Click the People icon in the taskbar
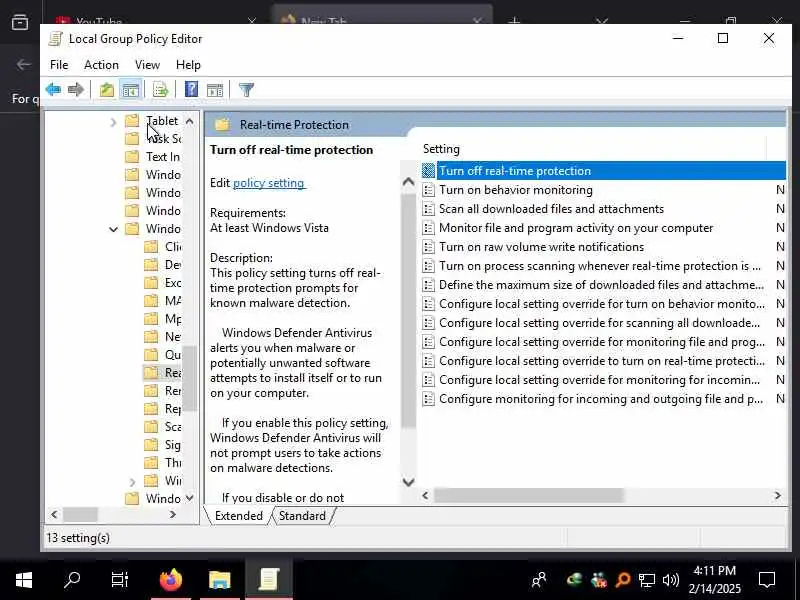 point(539,580)
